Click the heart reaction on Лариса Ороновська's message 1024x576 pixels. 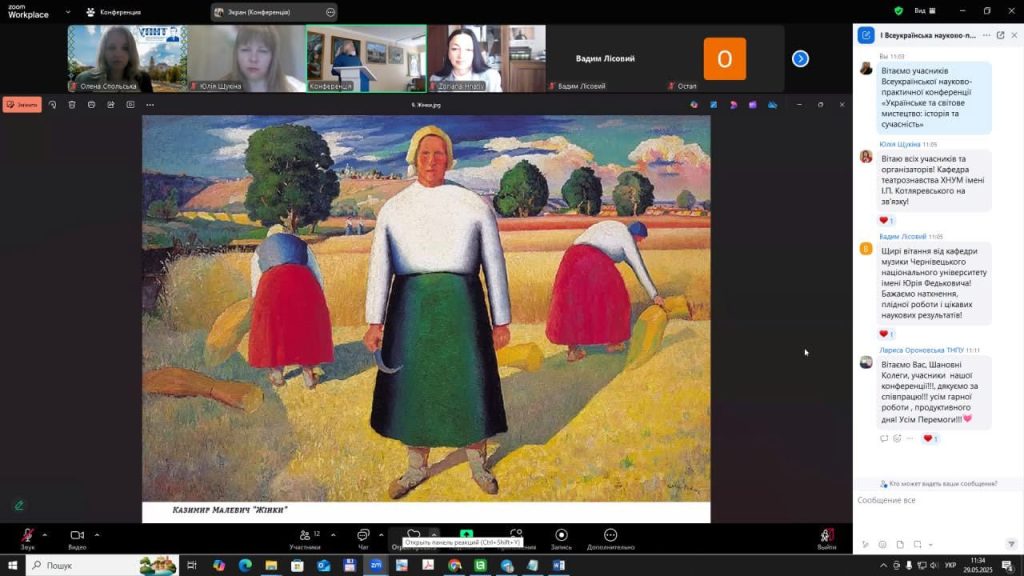930,439
